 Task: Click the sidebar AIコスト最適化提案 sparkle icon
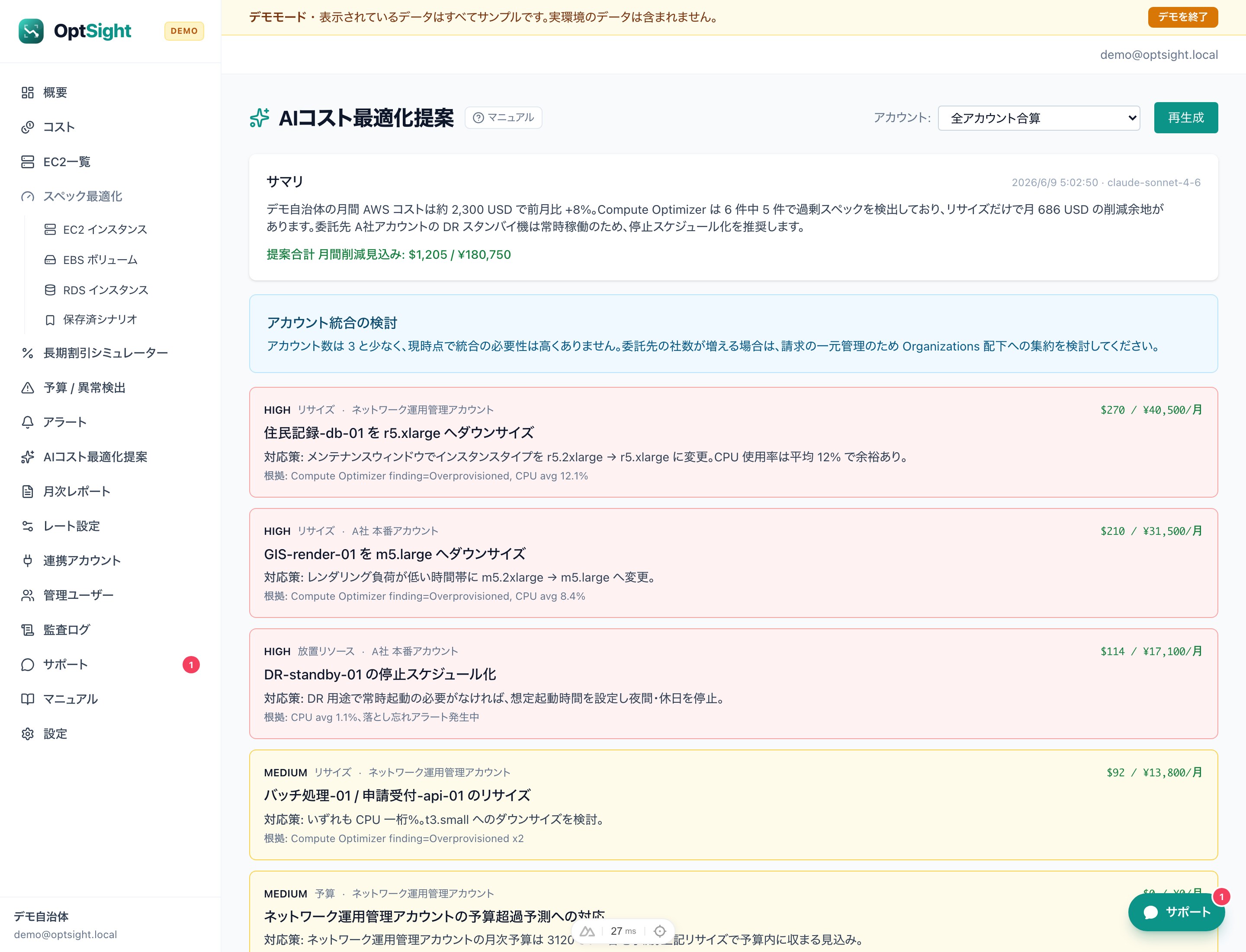tap(28, 457)
